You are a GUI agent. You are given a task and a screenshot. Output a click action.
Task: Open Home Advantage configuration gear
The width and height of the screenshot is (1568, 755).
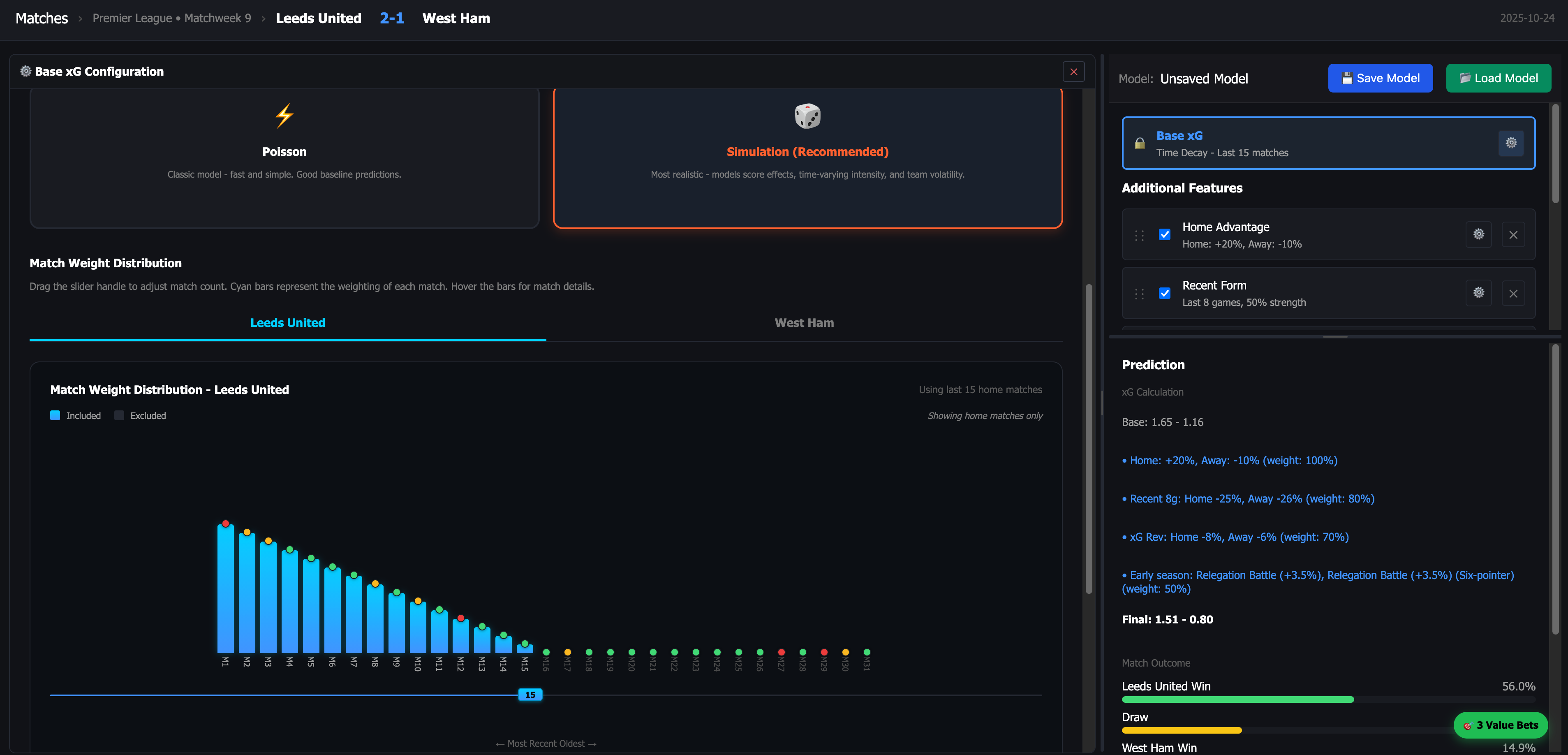1478,234
